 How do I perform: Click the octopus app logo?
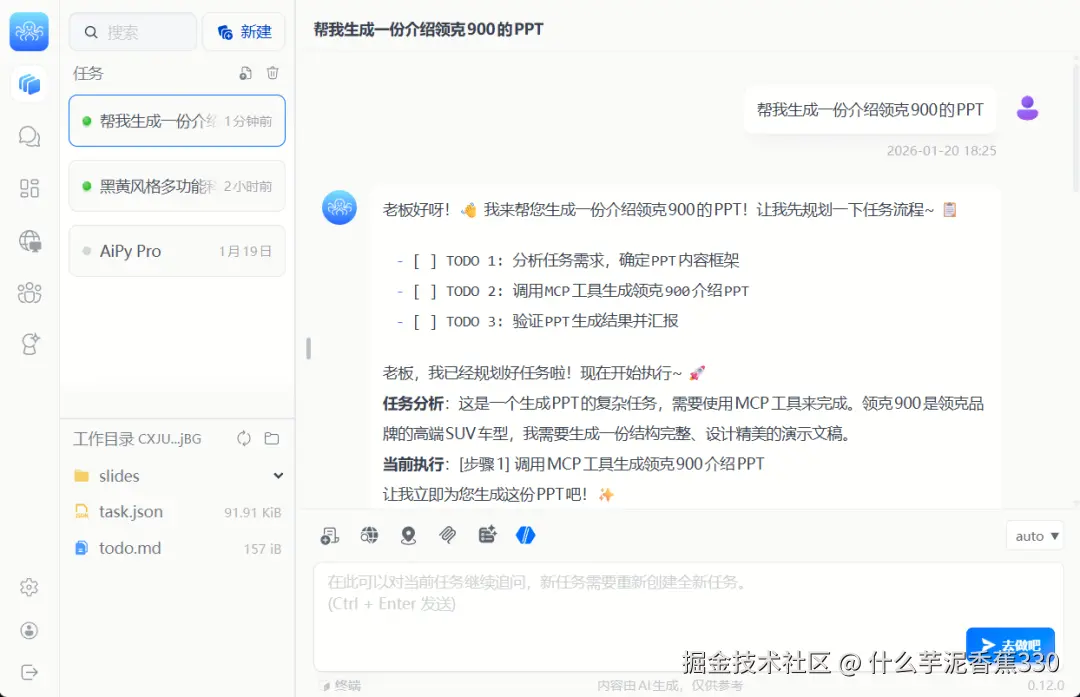[29, 32]
